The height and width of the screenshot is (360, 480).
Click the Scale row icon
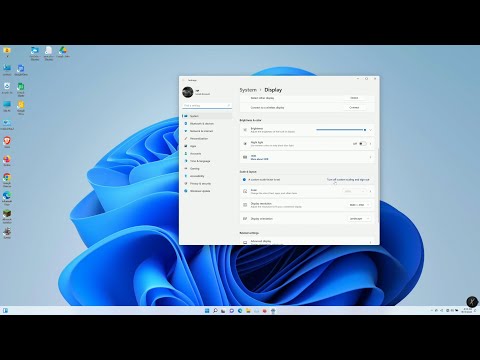click(x=245, y=191)
